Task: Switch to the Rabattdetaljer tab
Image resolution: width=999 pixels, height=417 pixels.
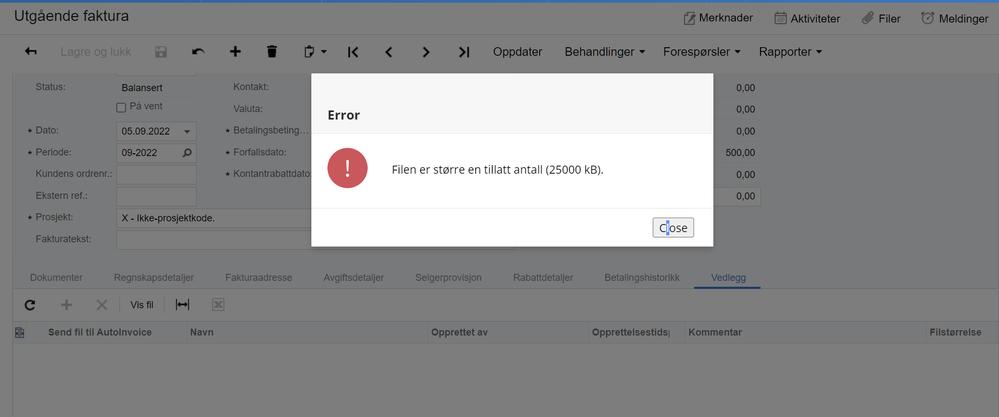Action: 543,278
